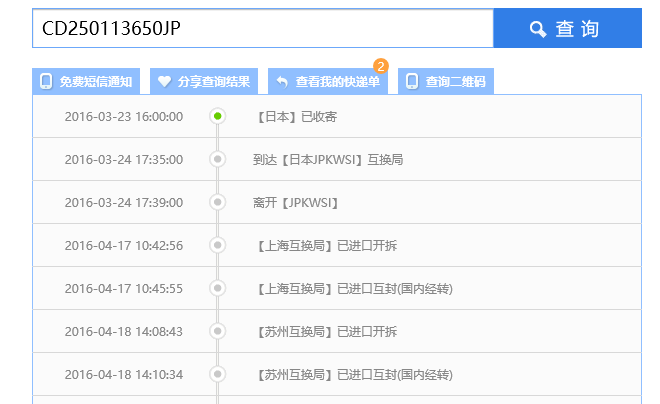Click the phone icon on 查询二维码
Viewport: 660px width, 404px height.
pyautogui.click(x=412, y=81)
